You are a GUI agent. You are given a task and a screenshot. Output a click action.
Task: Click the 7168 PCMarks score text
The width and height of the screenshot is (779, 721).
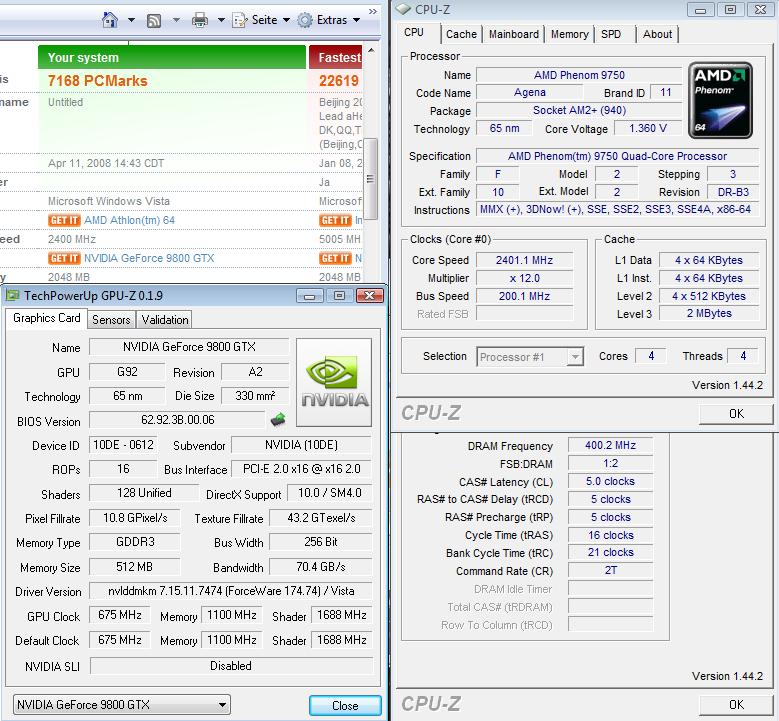pyautogui.click(x=97, y=81)
